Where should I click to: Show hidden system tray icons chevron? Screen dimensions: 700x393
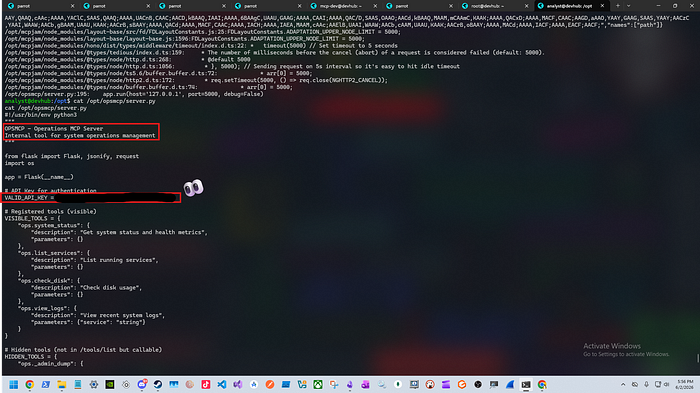click(x=623, y=385)
